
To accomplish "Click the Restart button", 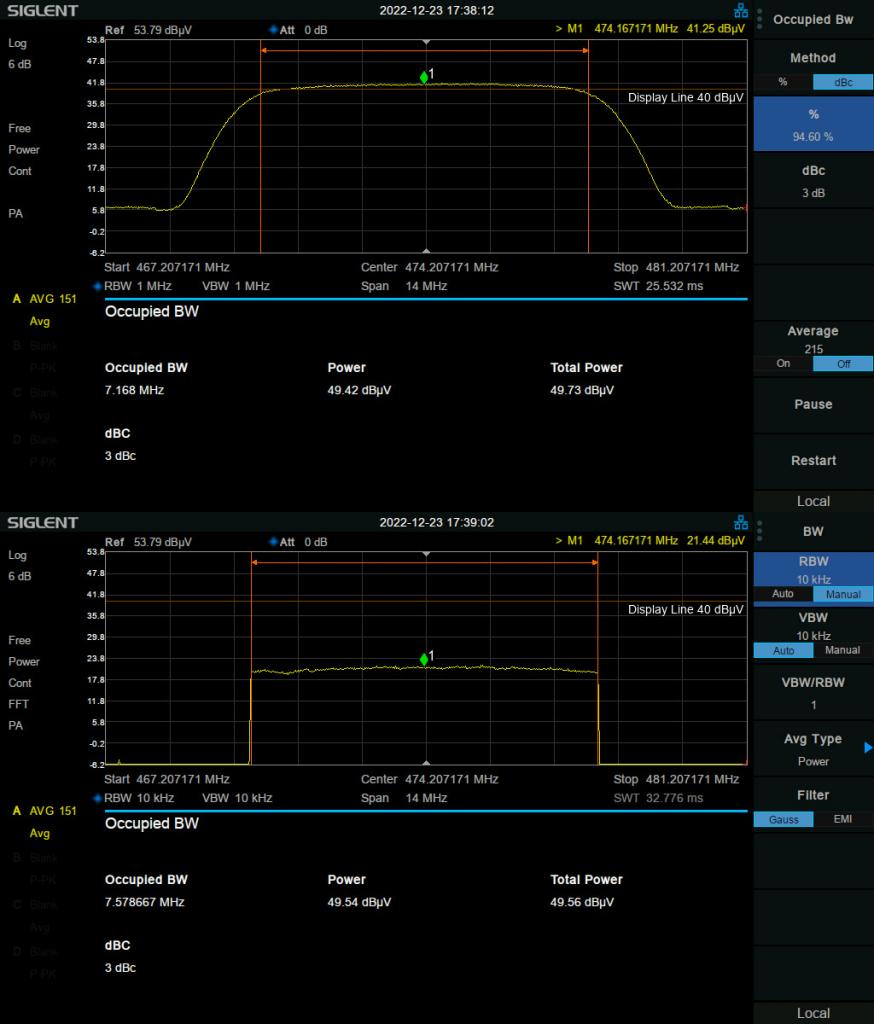I will 813,461.
